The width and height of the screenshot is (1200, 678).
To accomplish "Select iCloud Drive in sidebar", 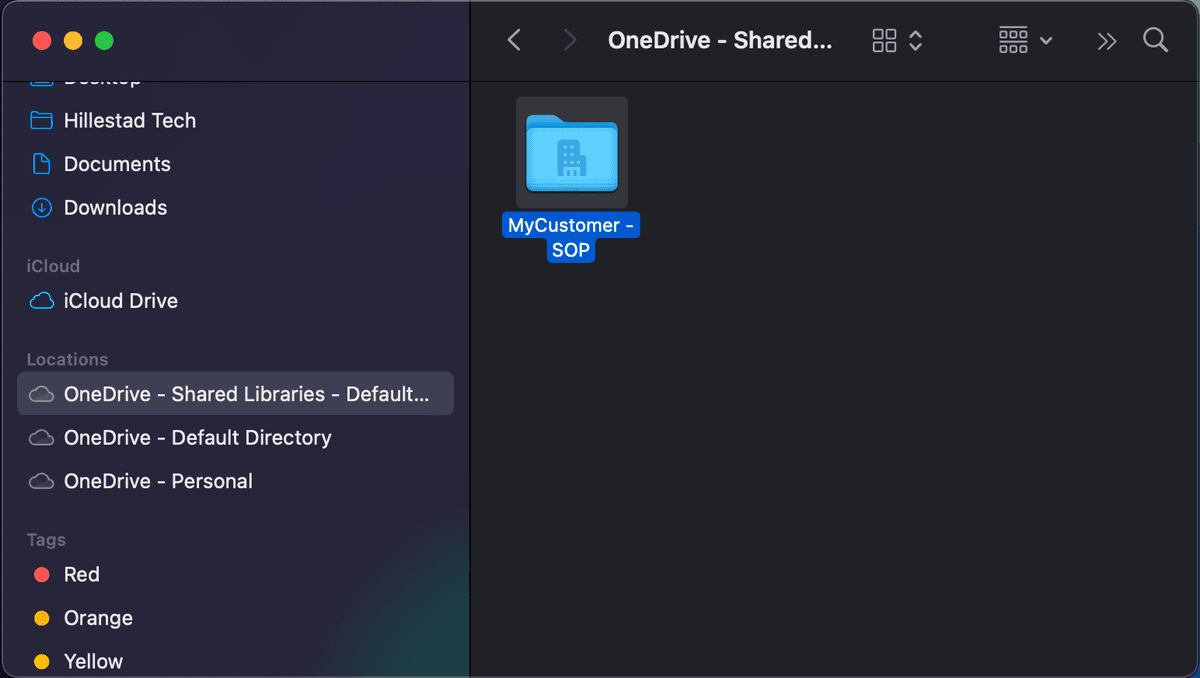I will (120, 301).
